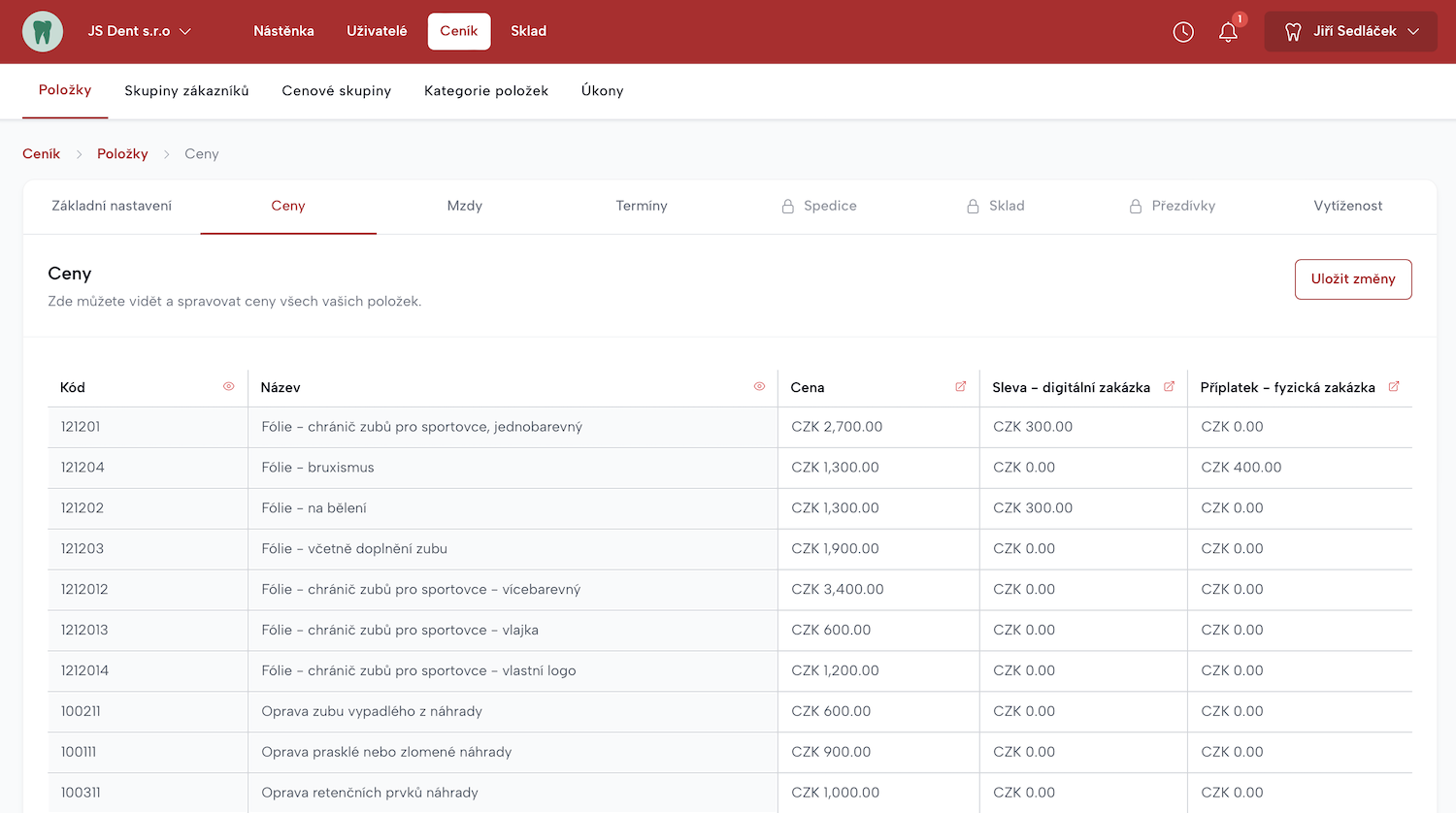Open Uživatelé in top menu
This screenshot has height=813, width=1456.
pos(377,31)
